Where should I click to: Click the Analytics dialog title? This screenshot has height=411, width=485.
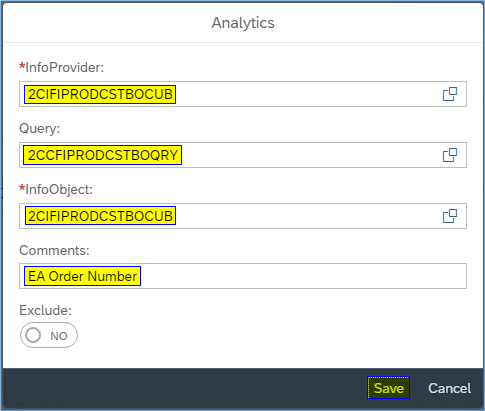coord(243,23)
